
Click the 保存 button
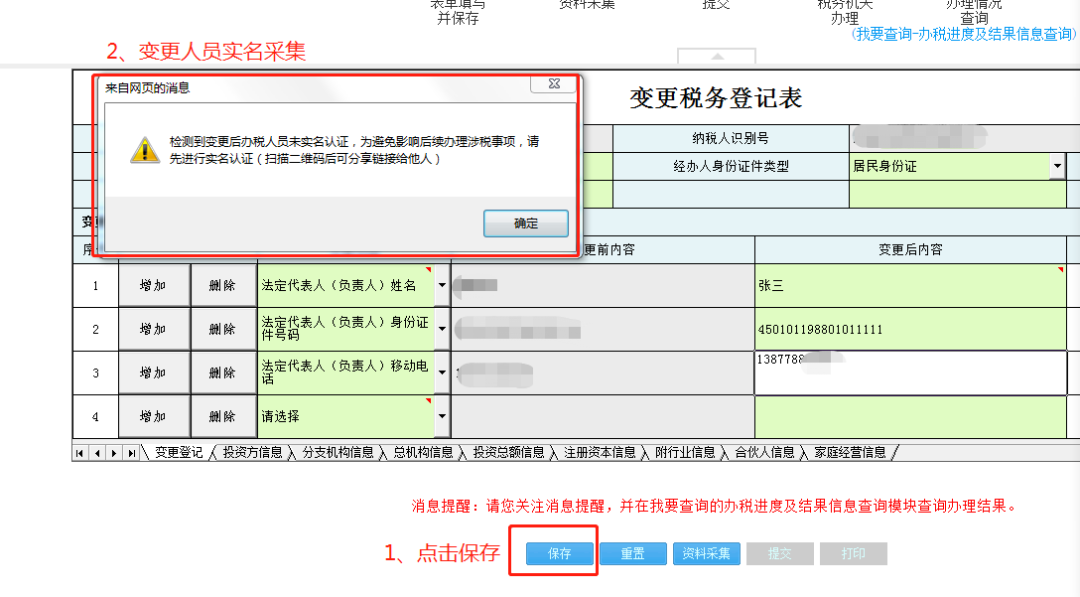click(x=559, y=554)
